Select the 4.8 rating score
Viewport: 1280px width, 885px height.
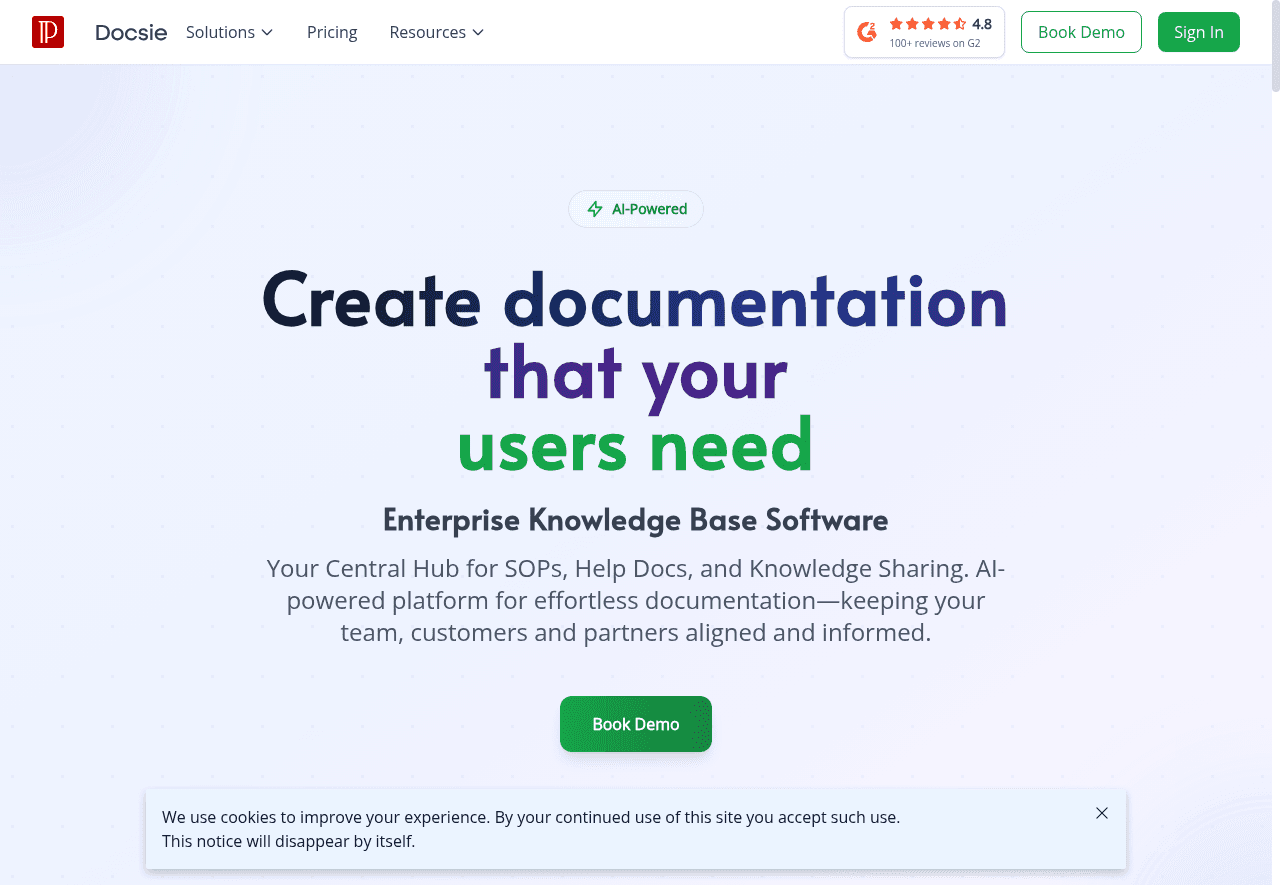(x=982, y=24)
